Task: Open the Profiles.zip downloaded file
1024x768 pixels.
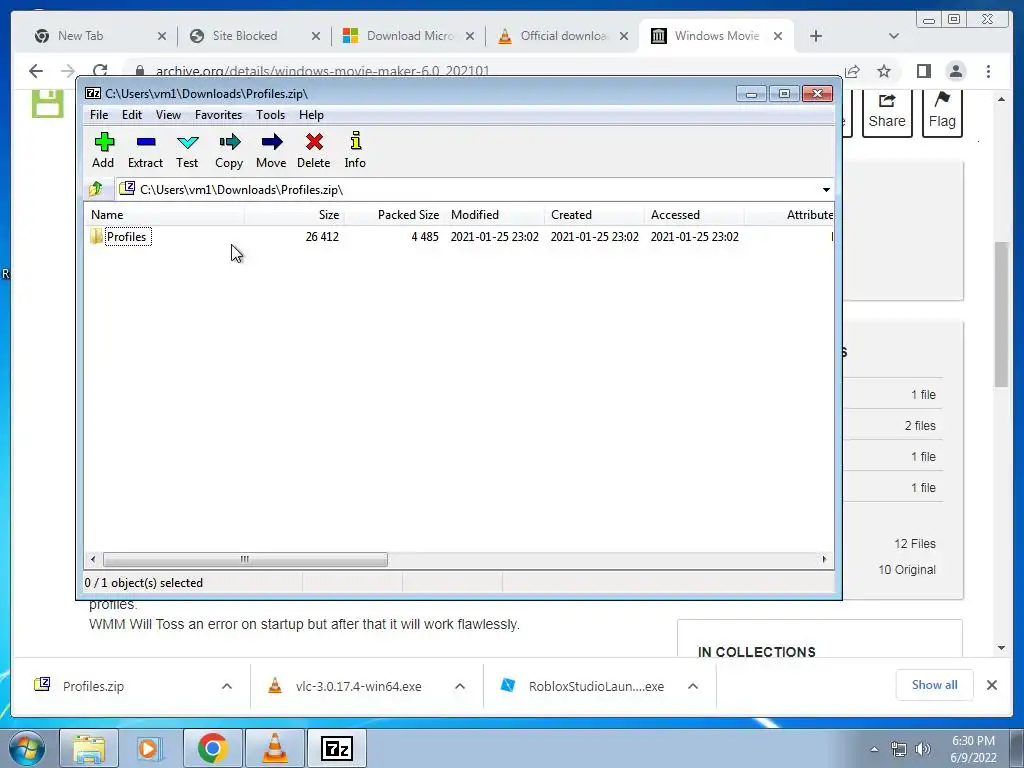Action: coord(93,686)
